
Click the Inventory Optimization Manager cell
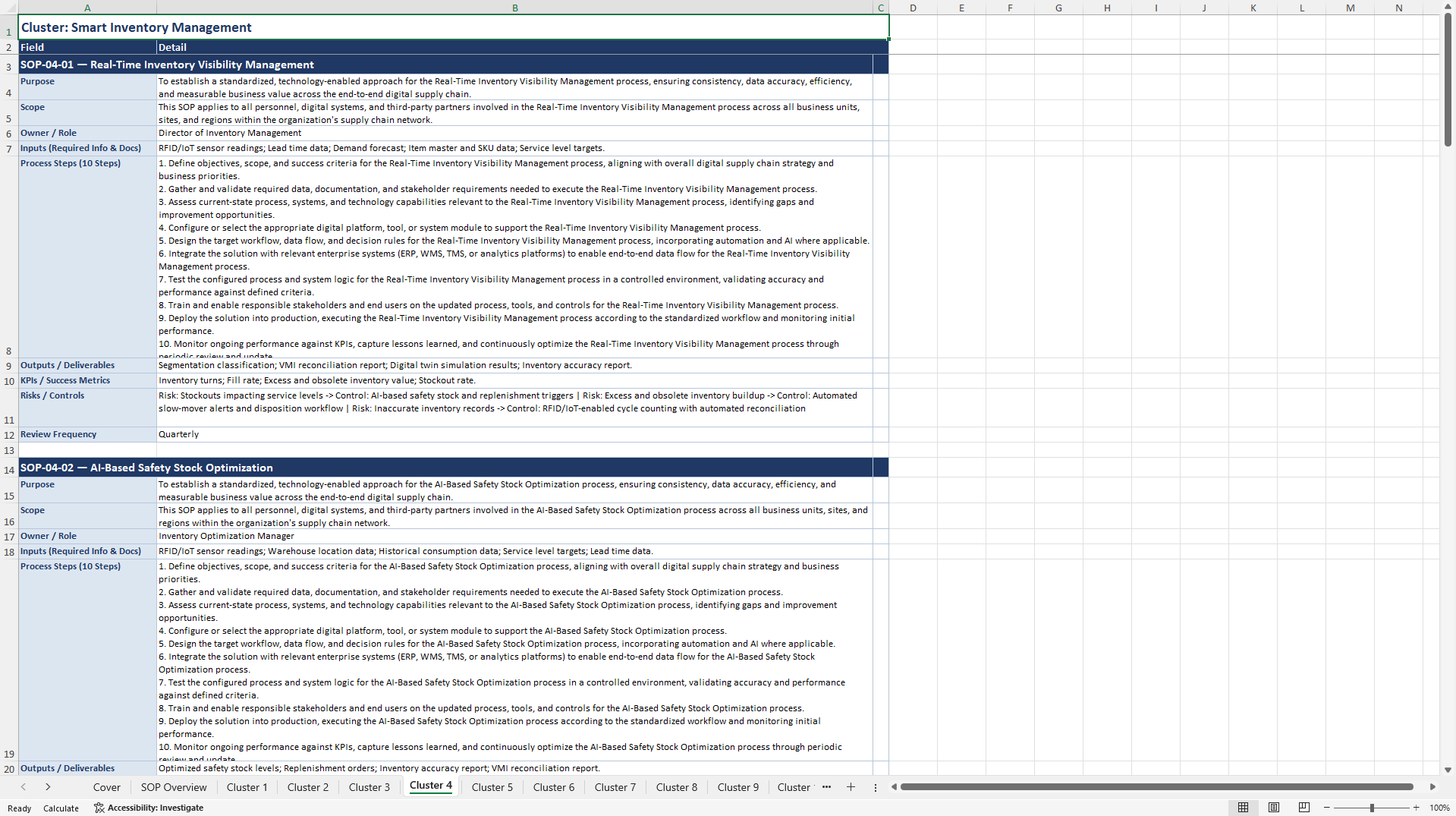point(514,536)
